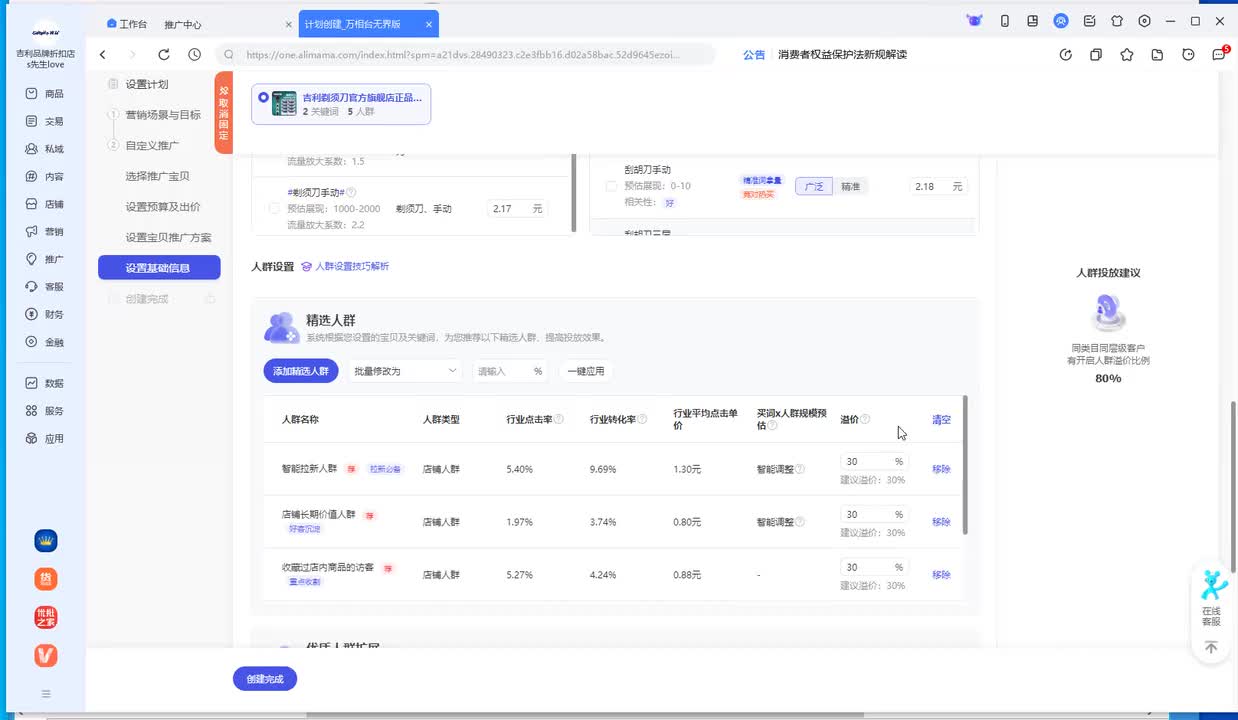Go to step 营销场景与目标
Image resolution: width=1238 pixels, height=720 pixels.
pyautogui.click(x=162, y=115)
